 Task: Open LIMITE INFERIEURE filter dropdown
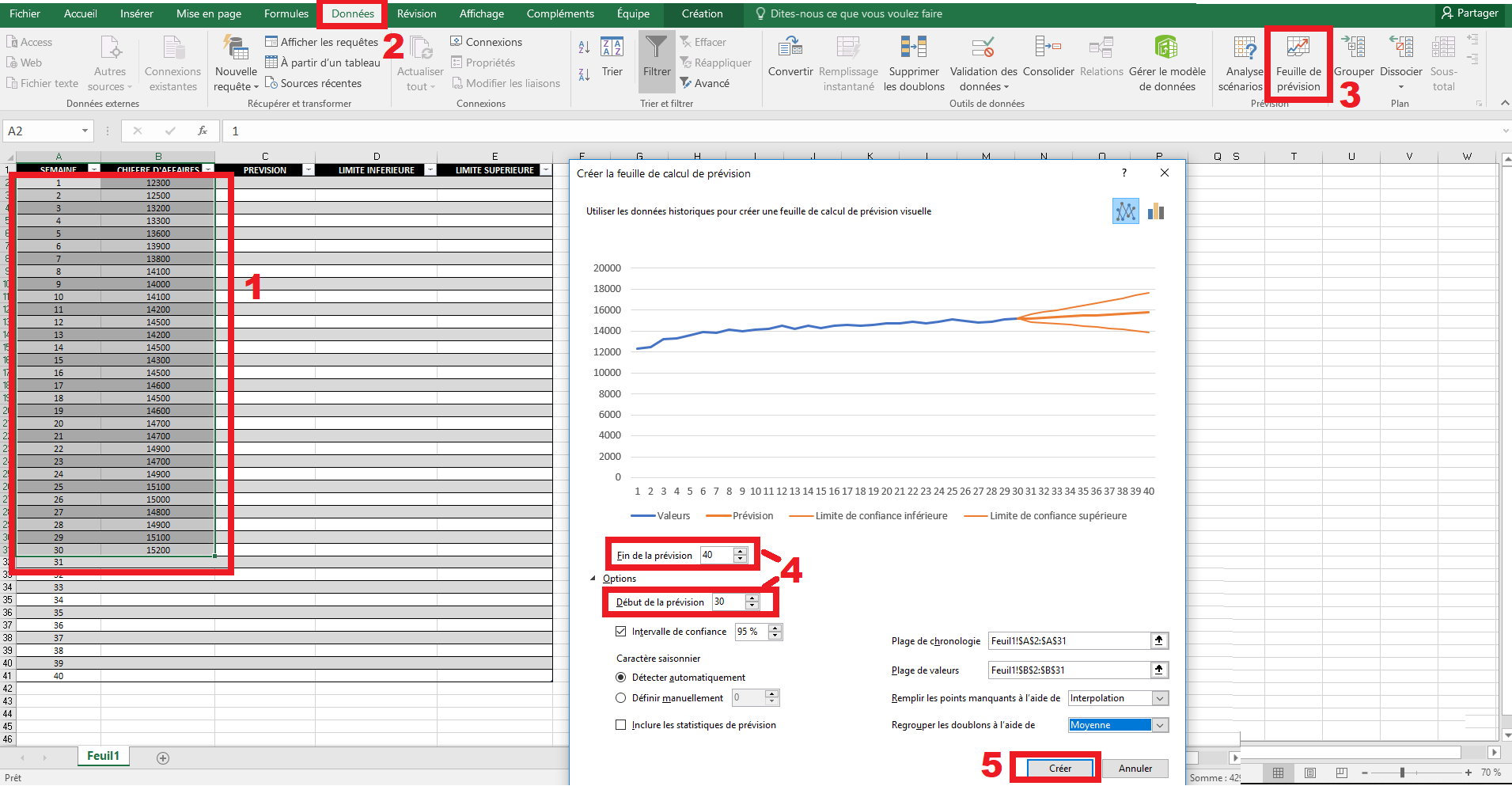430,169
